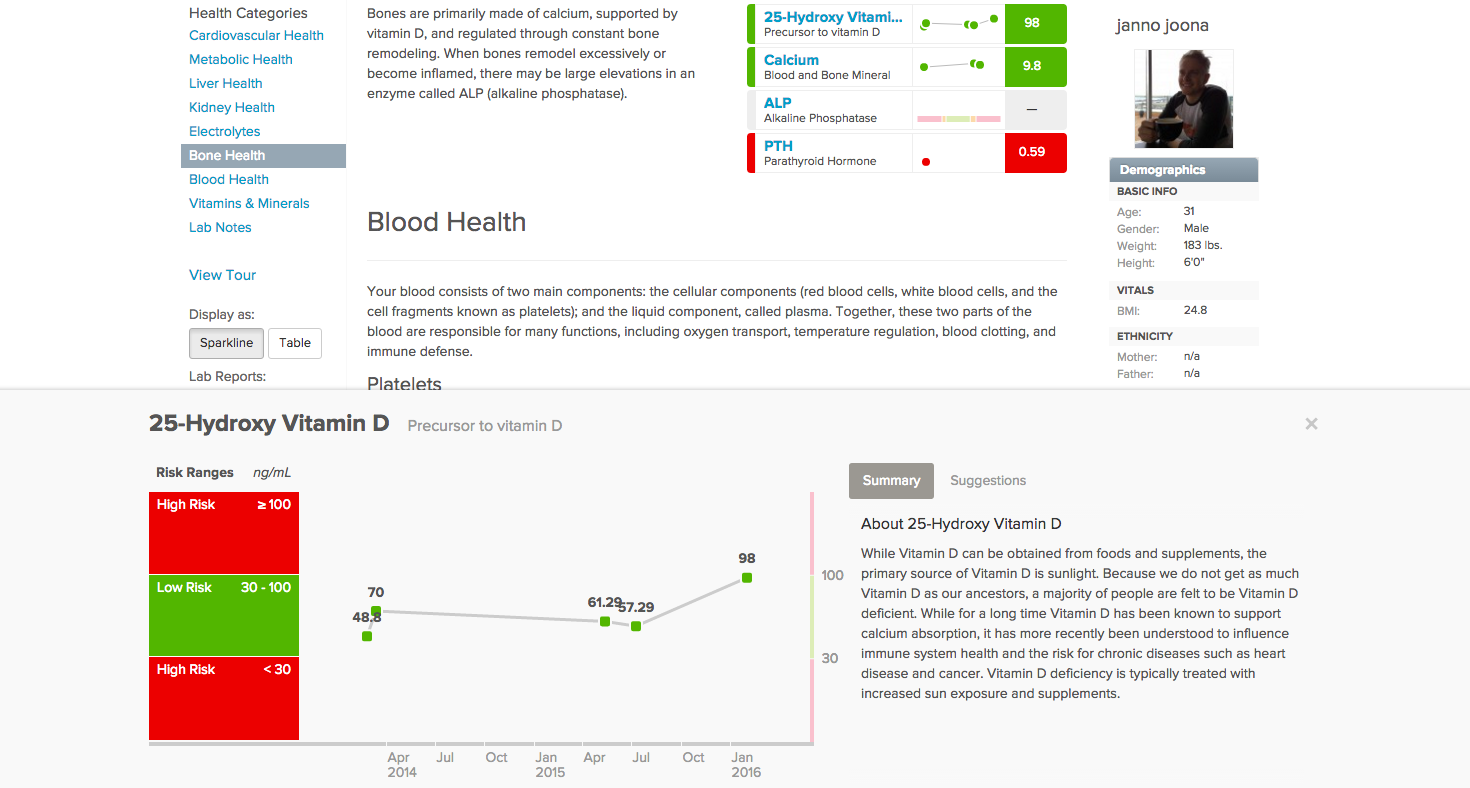This screenshot has width=1470, height=788.
Task: Go to Cardiovascular Health category
Action: pos(256,35)
